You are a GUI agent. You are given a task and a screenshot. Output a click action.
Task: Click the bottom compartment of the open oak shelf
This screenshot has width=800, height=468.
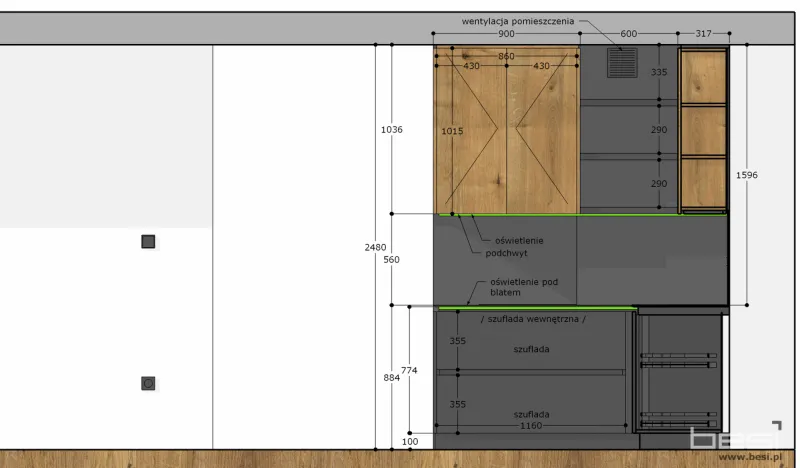703,183
